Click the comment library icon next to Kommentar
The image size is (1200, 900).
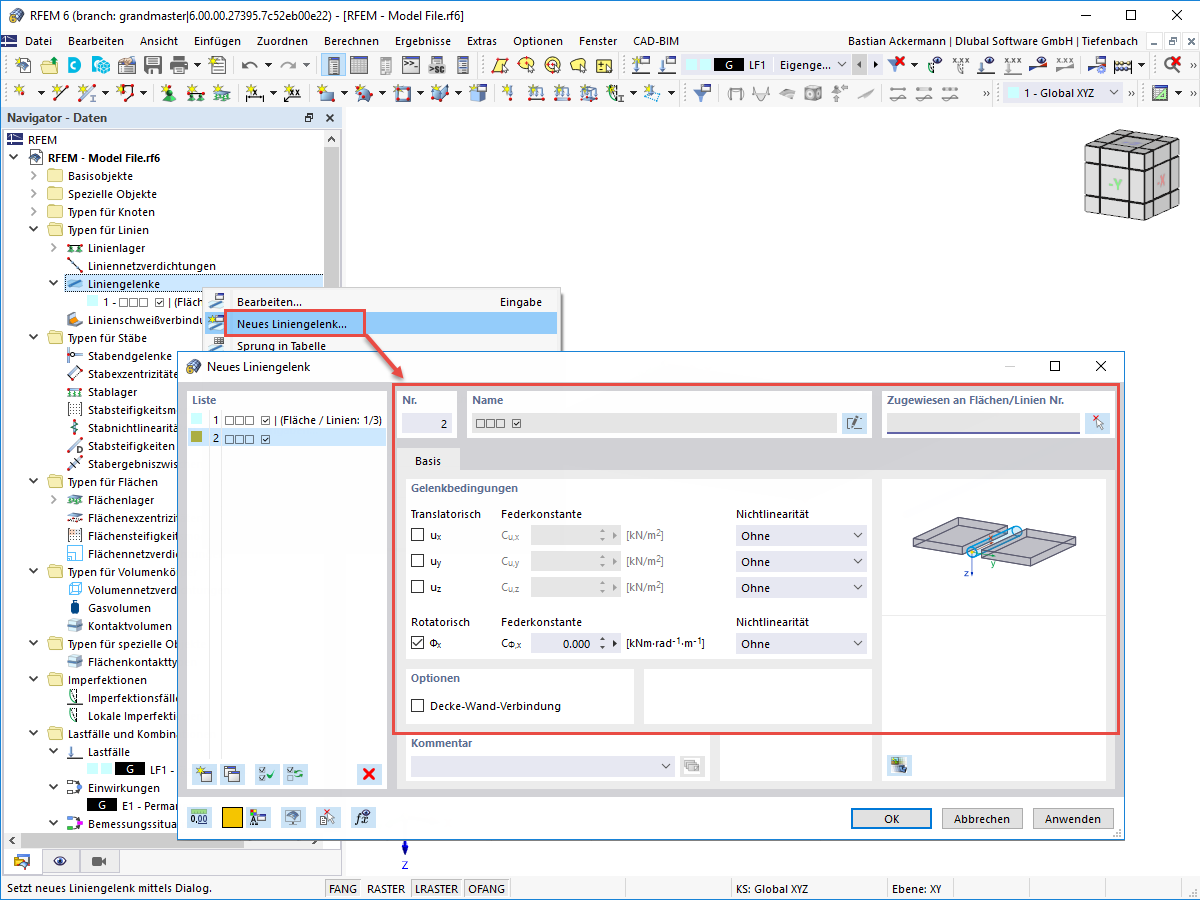pos(691,766)
